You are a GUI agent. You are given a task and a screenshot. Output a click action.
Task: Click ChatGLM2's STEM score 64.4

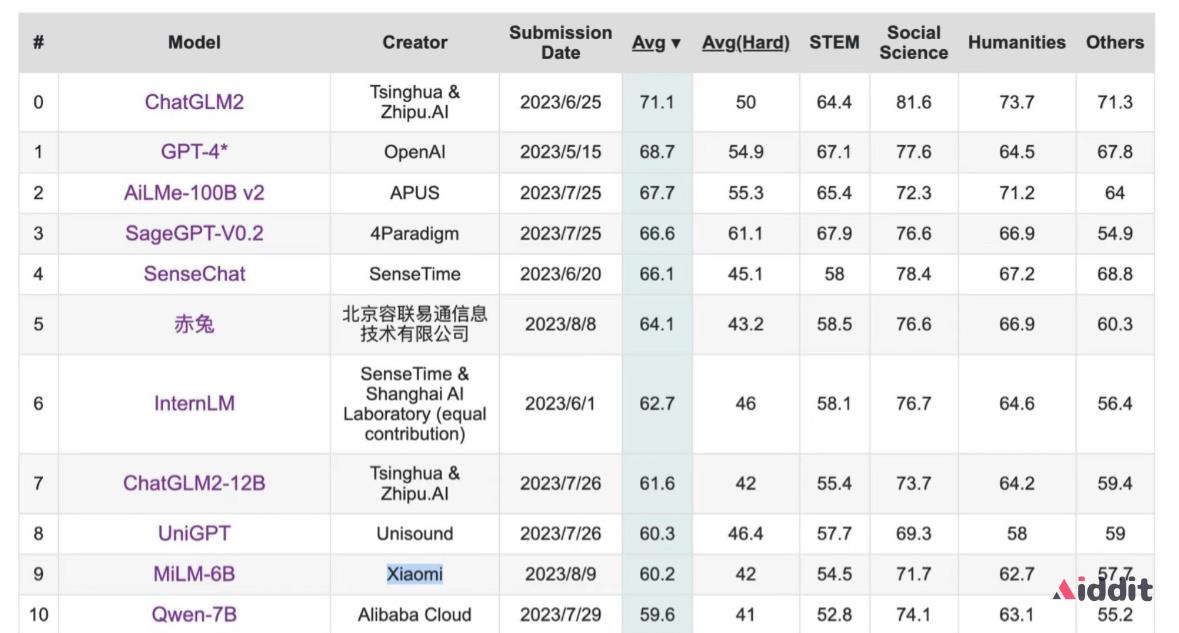click(834, 102)
